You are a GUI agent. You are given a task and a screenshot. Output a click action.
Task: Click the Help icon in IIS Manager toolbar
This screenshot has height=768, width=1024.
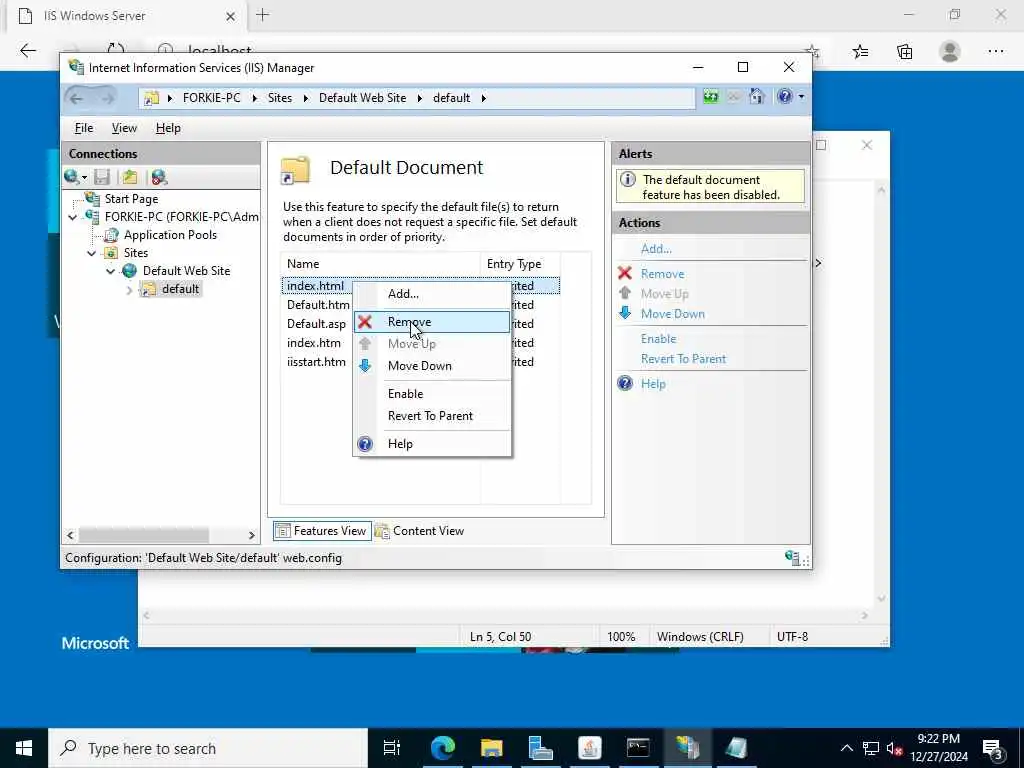coord(784,97)
